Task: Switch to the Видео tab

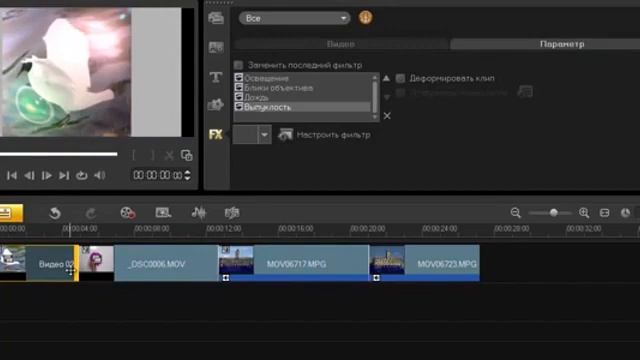Action: click(341, 44)
